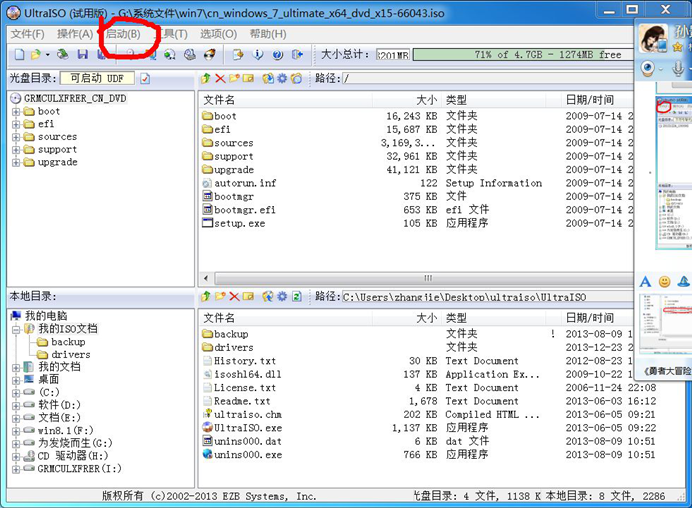The width and height of the screenshot is (692, 508).
Task: Click the New ISO file icon
Action: tap(19, 54)
